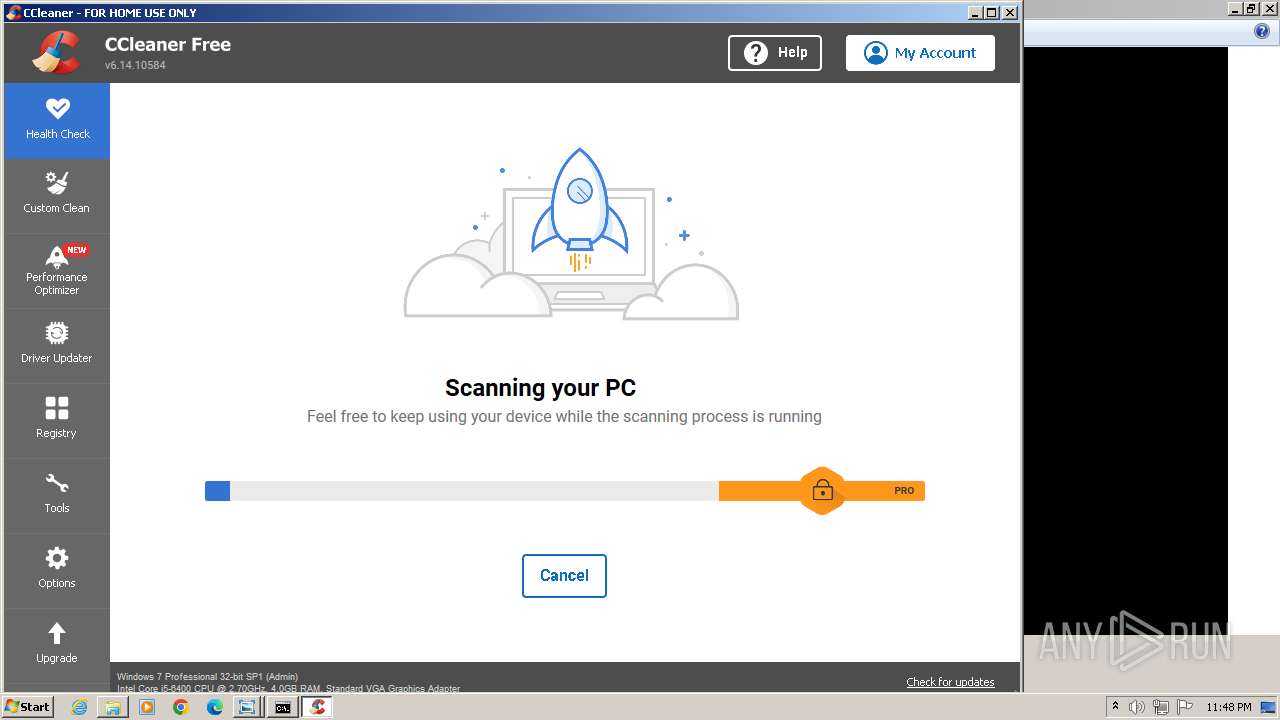Click the CCleaner logo in header
1280x720 pixels.
[x=57, y=53]
